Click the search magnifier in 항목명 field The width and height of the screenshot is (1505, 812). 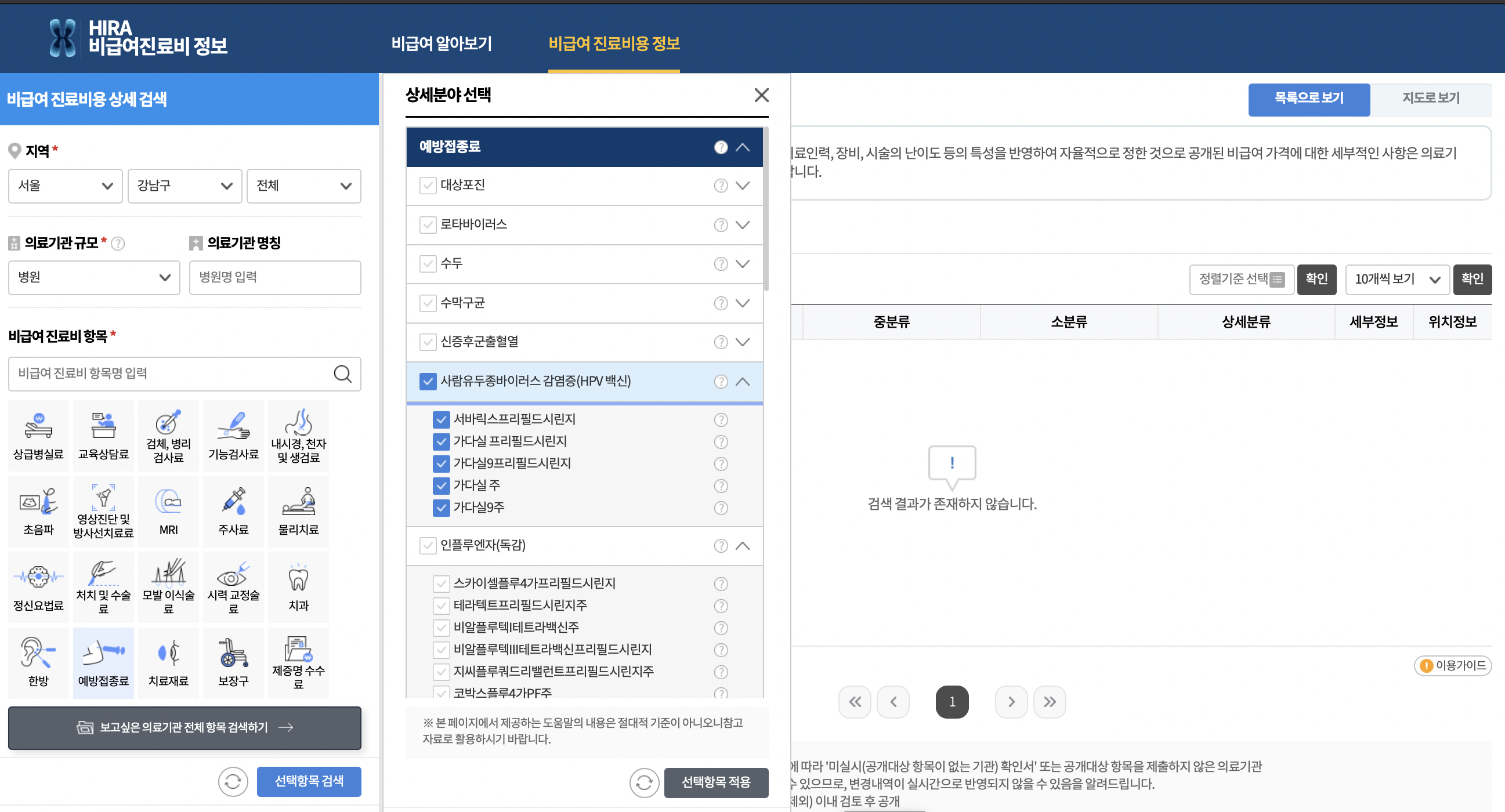coord(342,374)
